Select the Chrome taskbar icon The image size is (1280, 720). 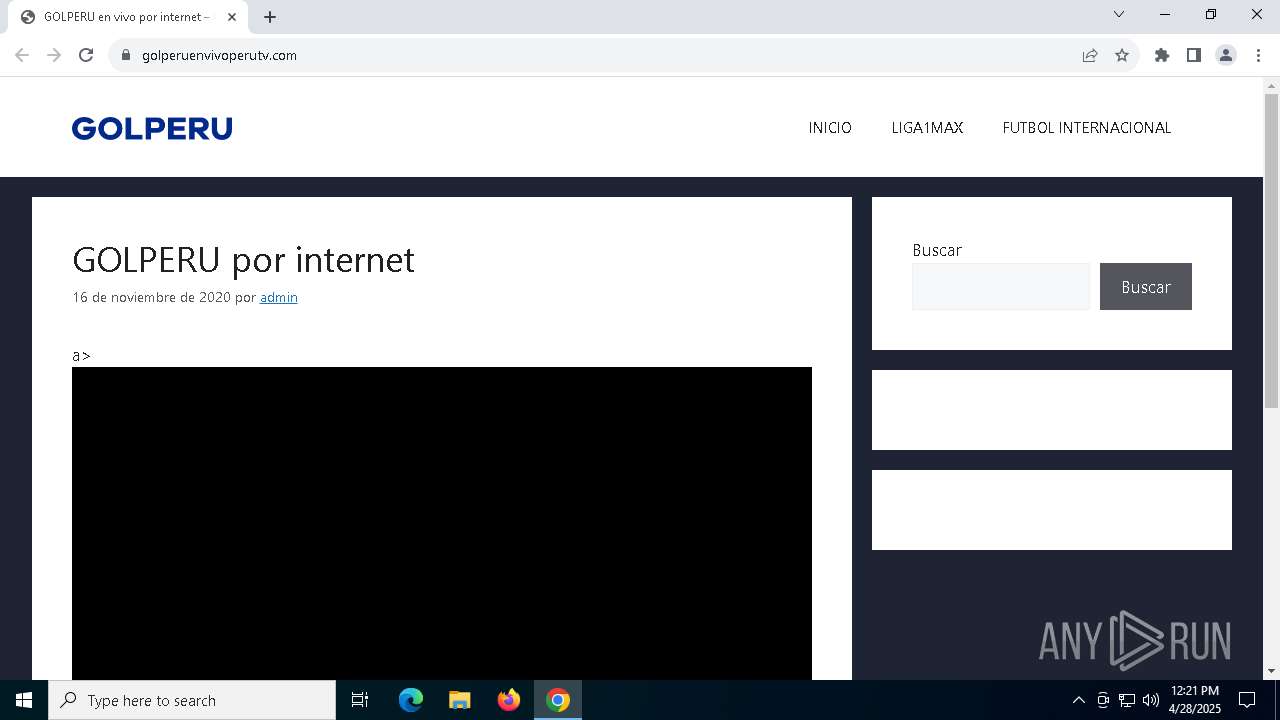point(558,700)
